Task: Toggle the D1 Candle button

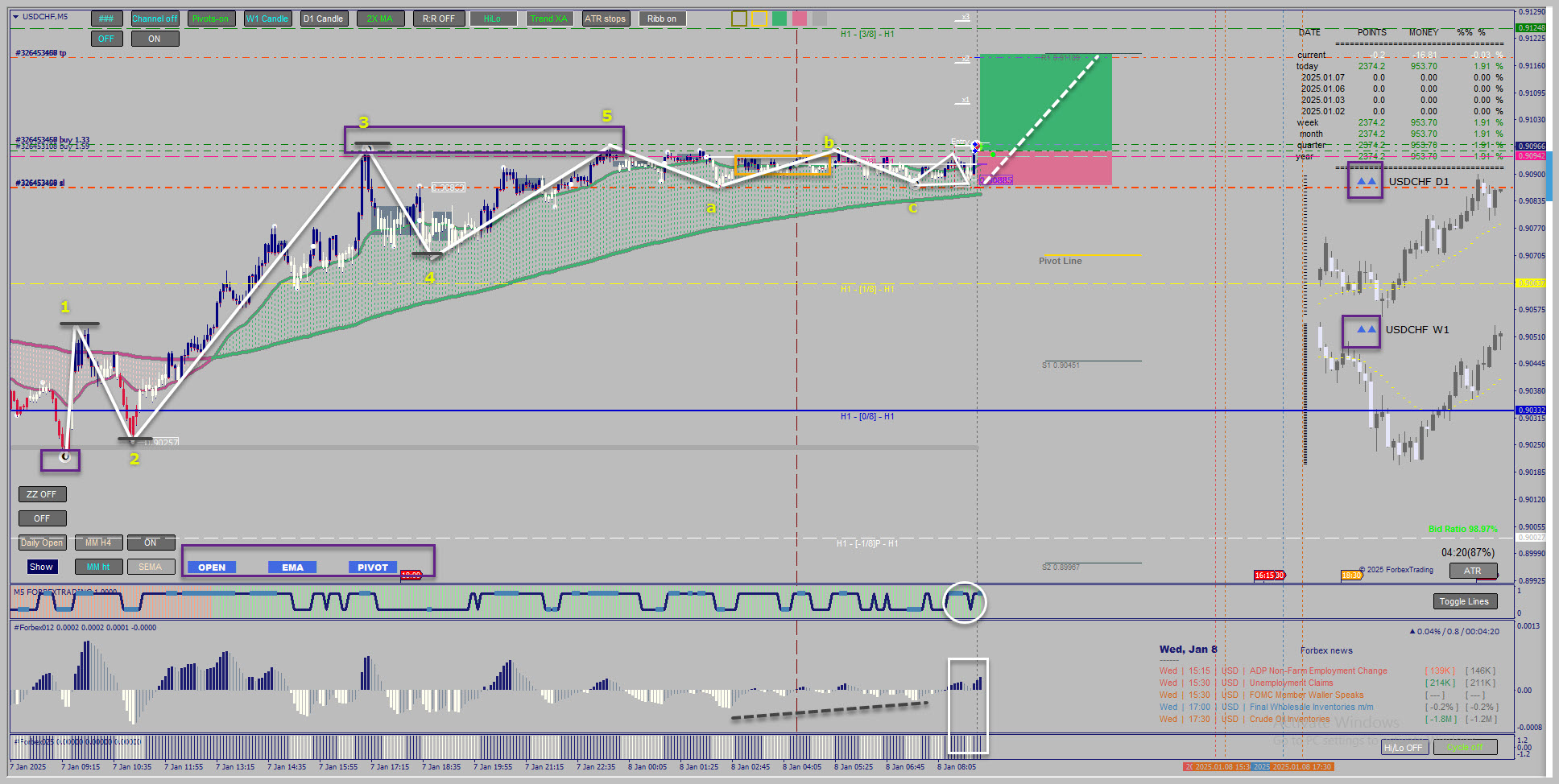Action: point(324,19)
